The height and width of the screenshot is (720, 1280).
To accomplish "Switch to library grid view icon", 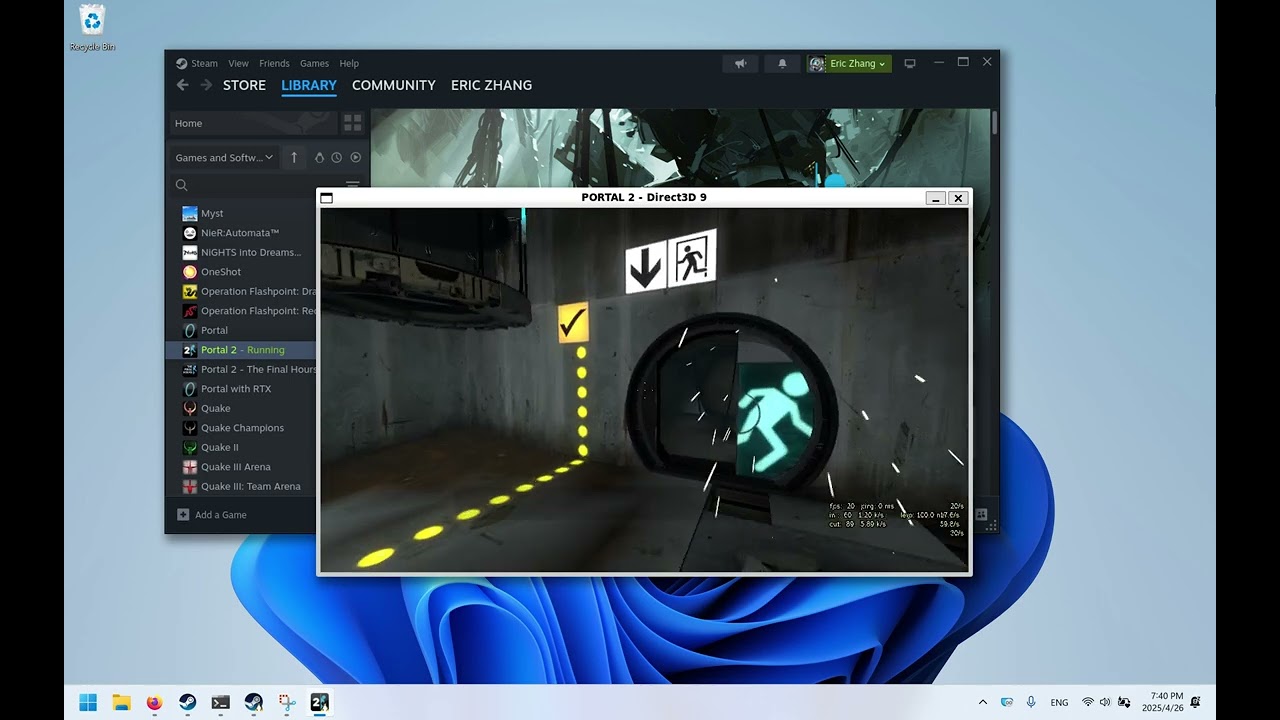I will (x=353, y=123).
